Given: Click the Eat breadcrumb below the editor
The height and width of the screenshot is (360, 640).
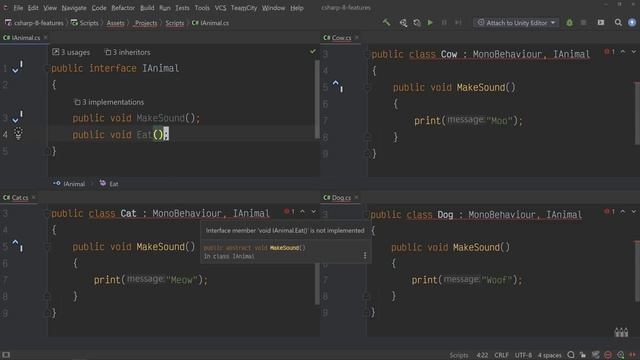Looking at the screenshot, I should click(109, 184).
